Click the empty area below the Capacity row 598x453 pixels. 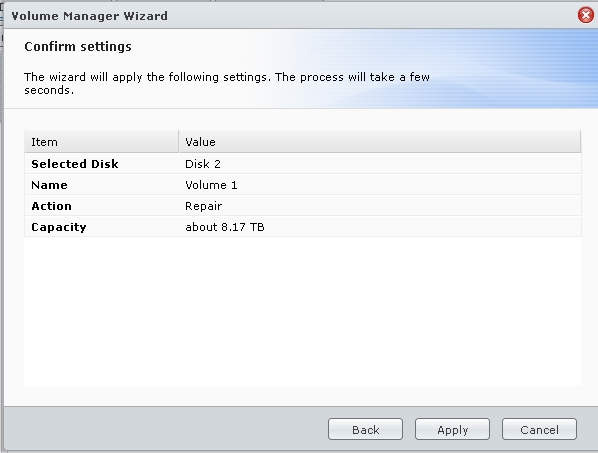pos(303,311)
